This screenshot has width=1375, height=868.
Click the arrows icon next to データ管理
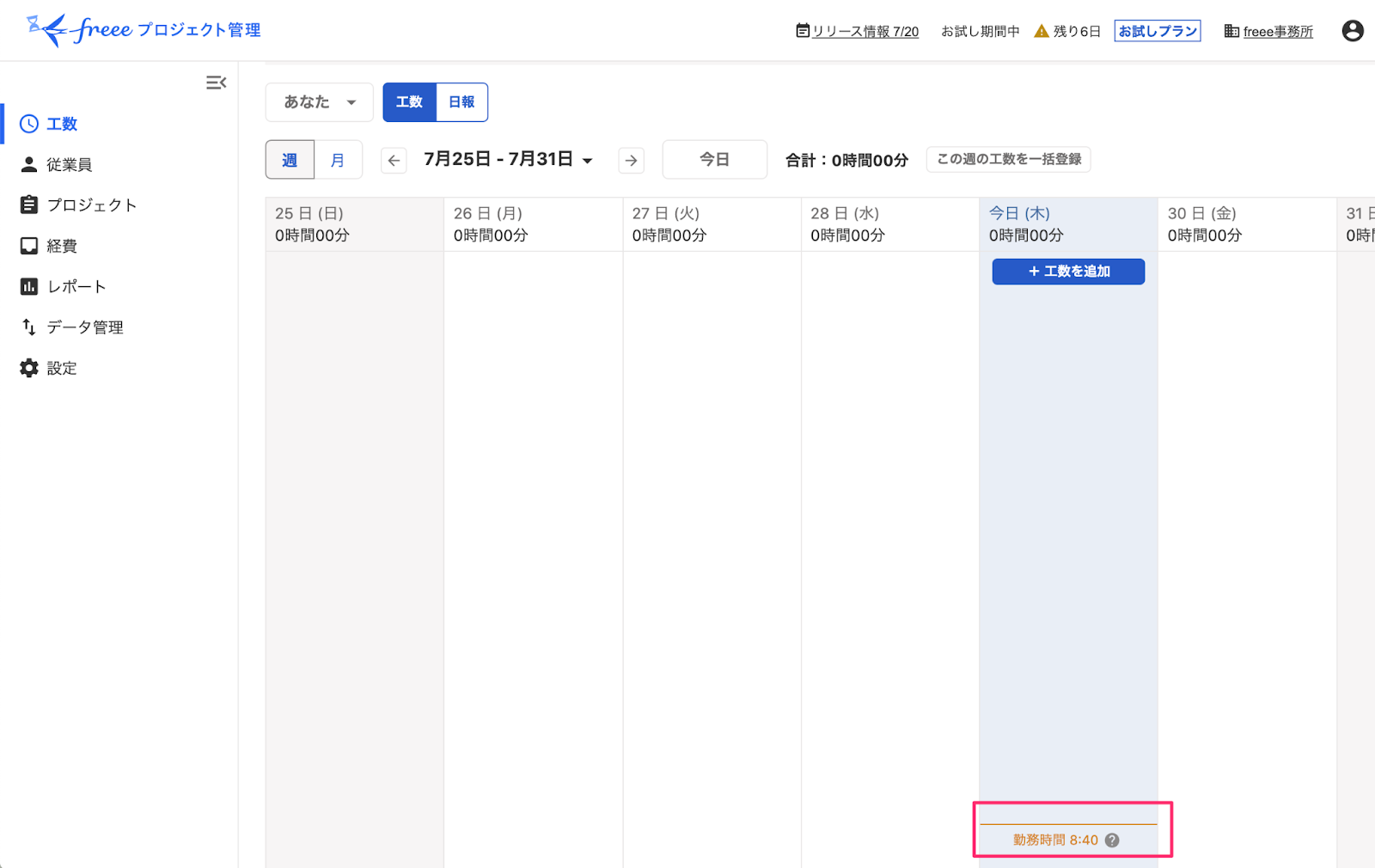[29, 327]
